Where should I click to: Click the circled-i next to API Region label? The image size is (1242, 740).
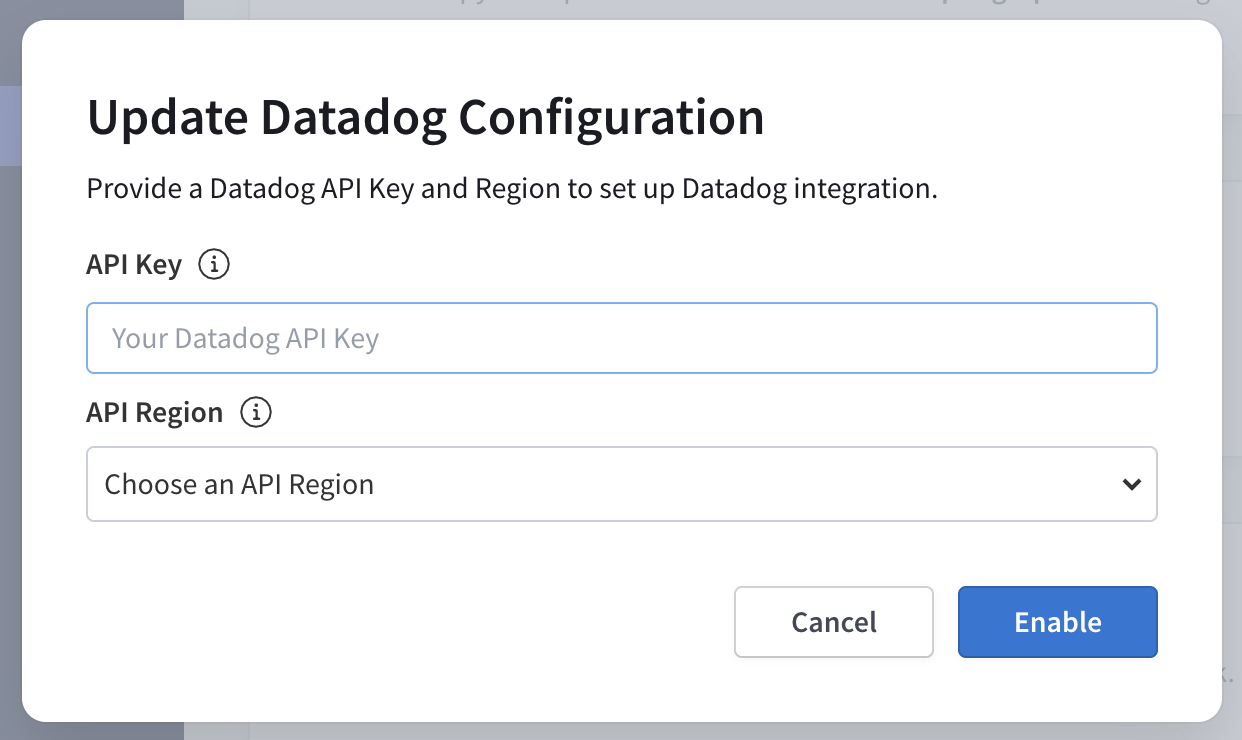[x=256, y=411]
